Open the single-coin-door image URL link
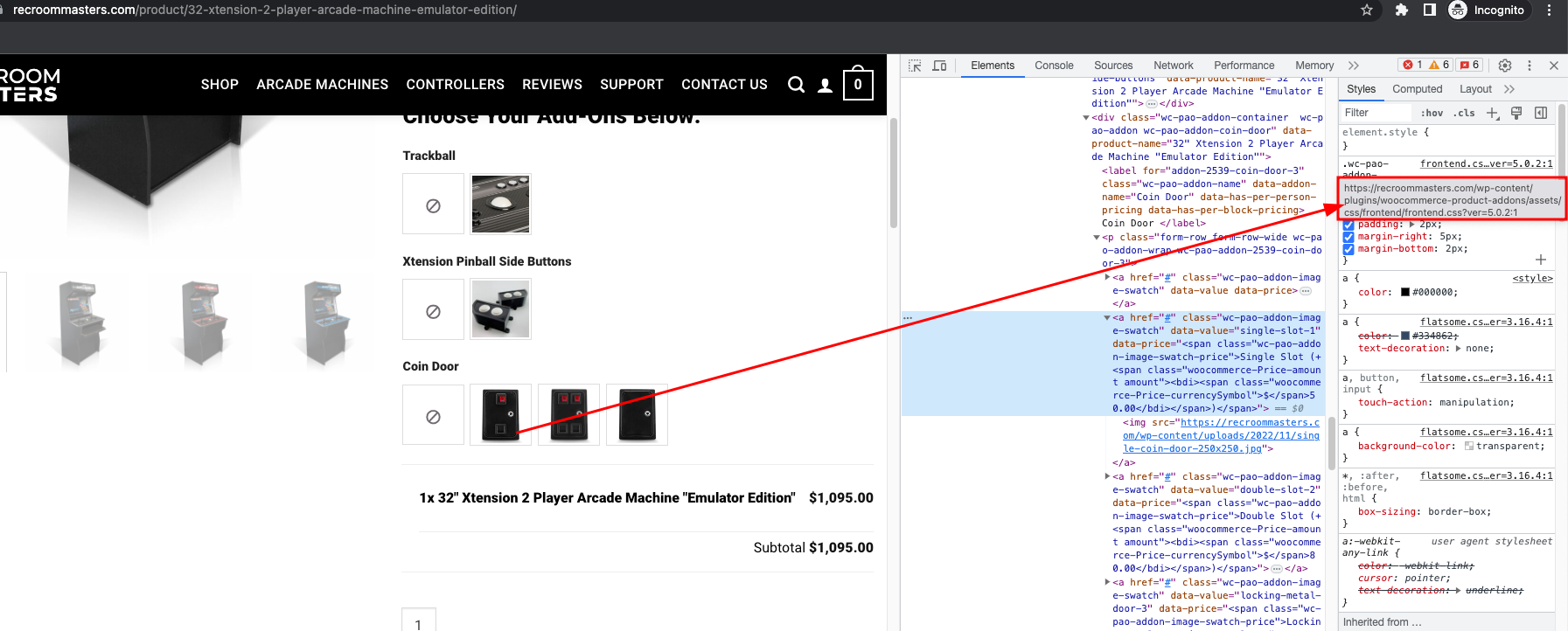Viewport: 1568px width, 631px height. [x=1221, y=436]
